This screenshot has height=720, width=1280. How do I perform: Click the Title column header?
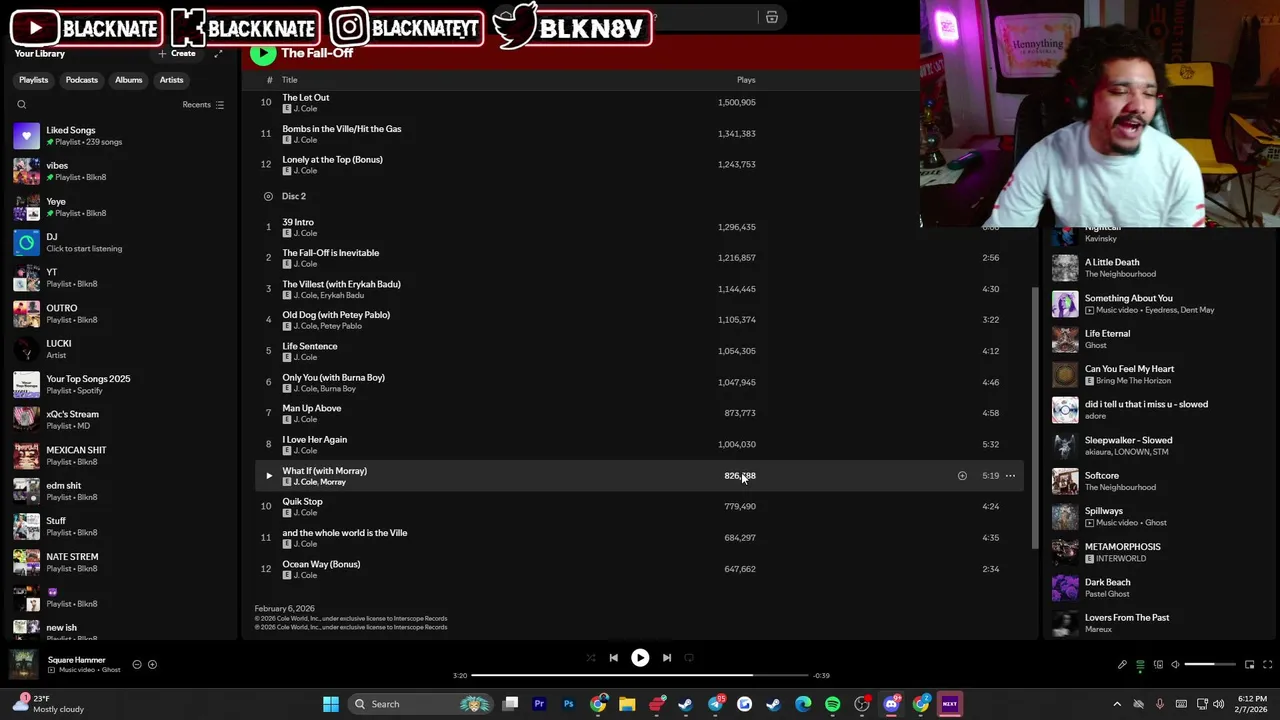289,80
